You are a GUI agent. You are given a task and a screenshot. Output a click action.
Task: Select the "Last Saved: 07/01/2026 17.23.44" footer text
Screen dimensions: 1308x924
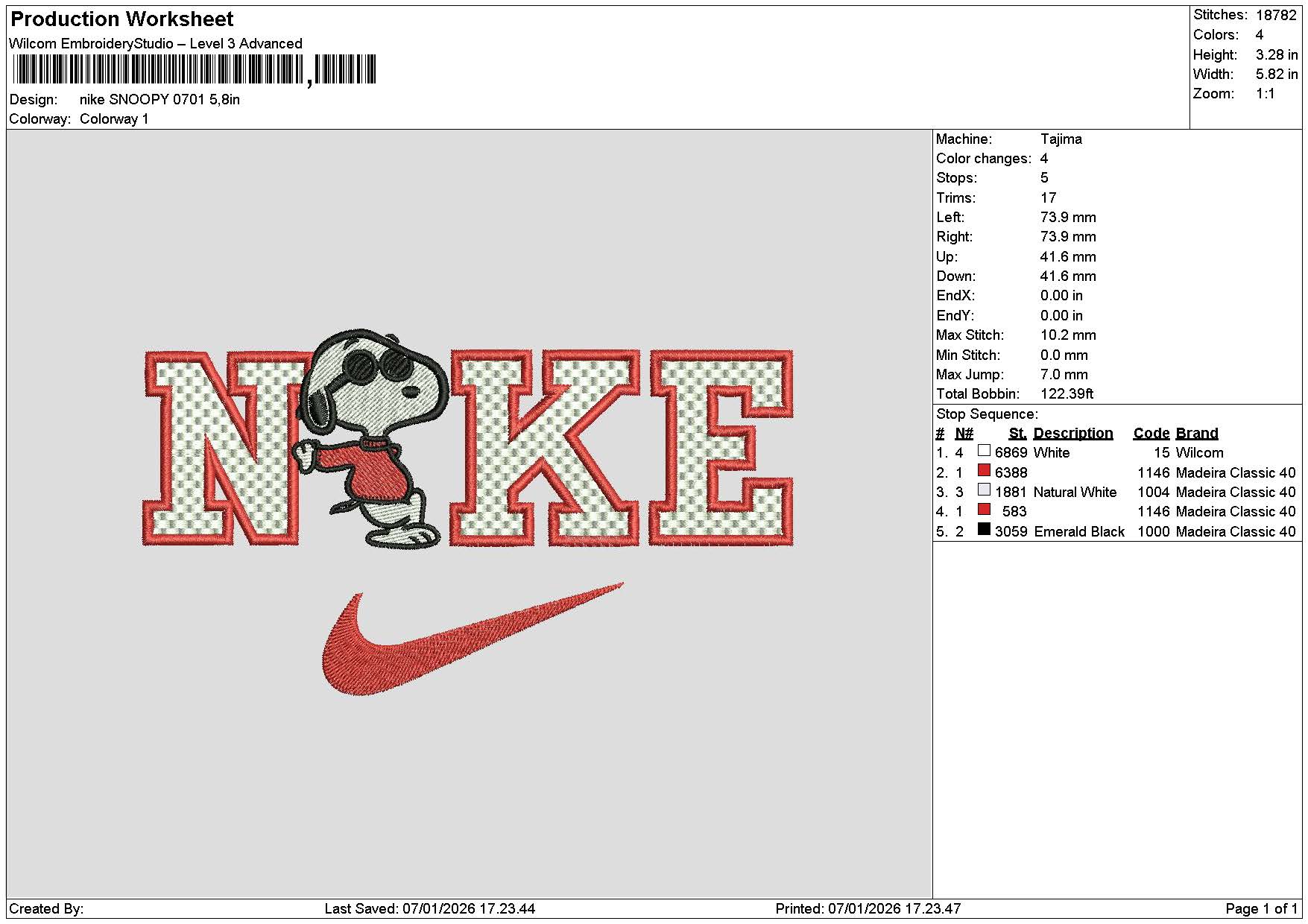(x=430, y=909)
